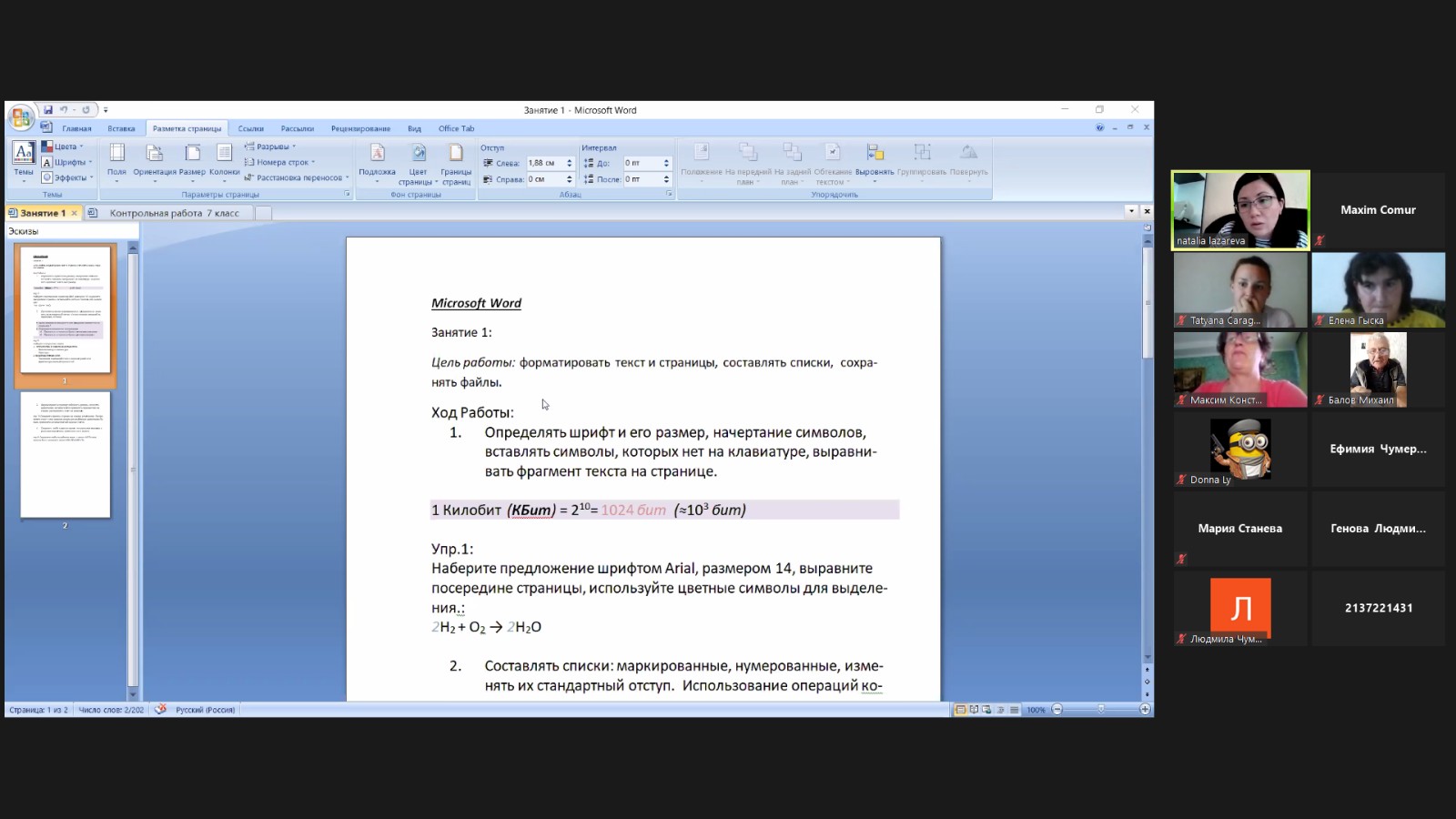The width and height of the screenshot is (1456, 819).
Task: Open theme Fonts (Шрифты) menu
Action: [66, 162]
